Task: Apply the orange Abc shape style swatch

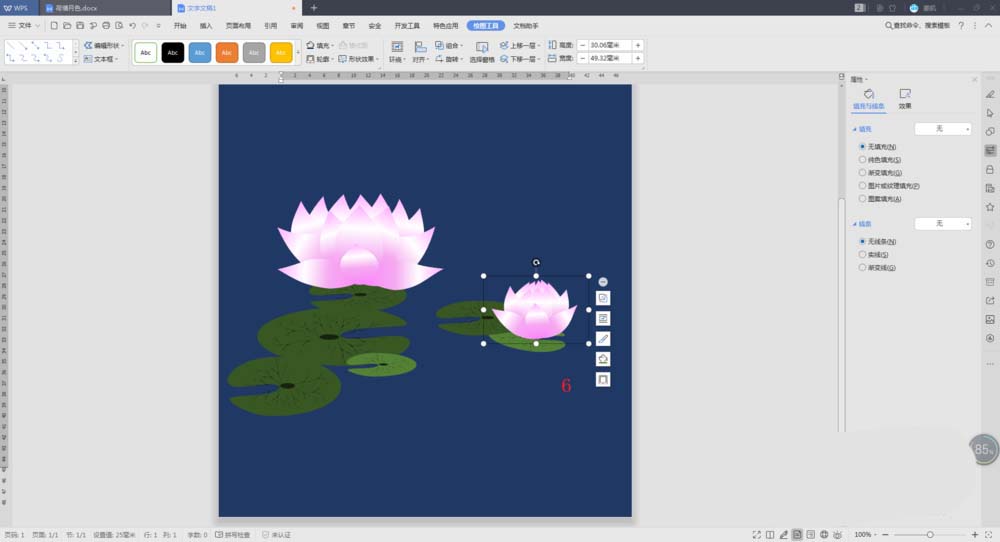Action: 226,52
